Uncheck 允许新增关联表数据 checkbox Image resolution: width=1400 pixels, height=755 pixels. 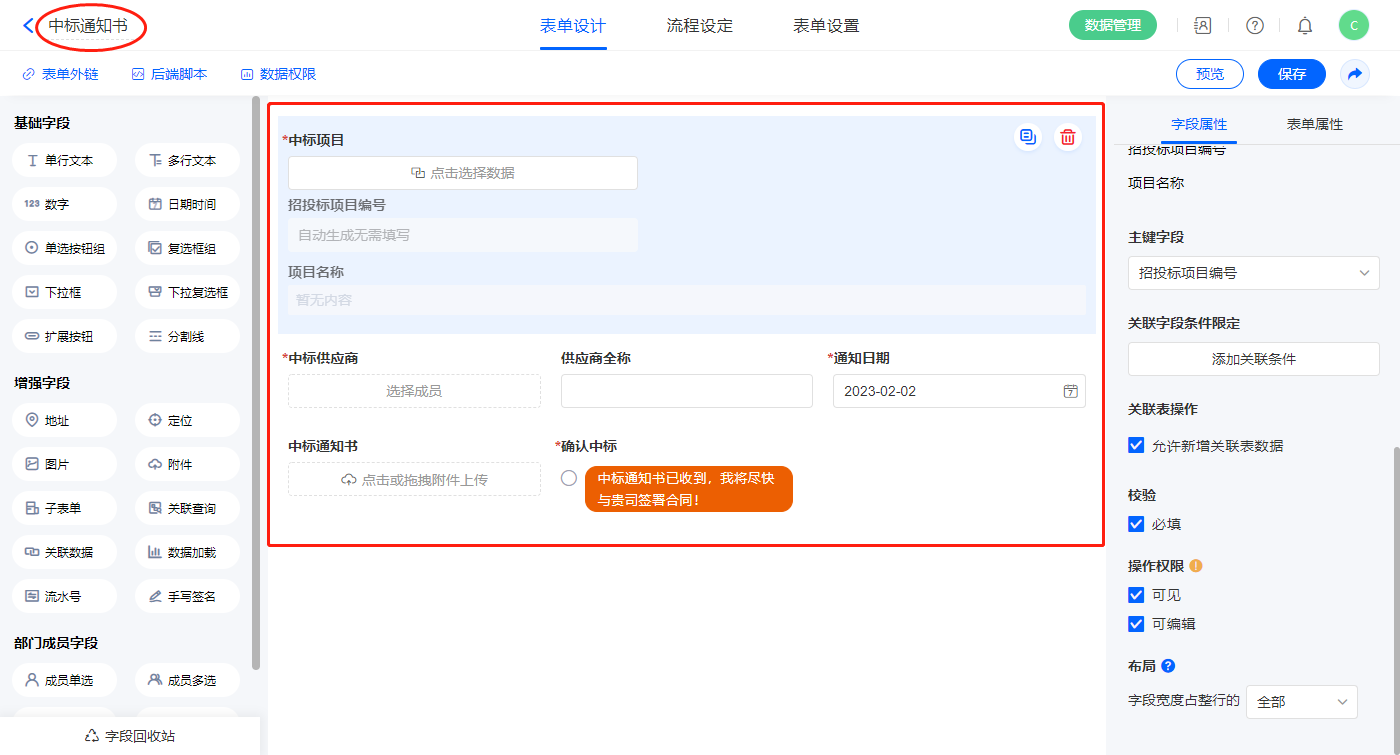click(1136, 446)
